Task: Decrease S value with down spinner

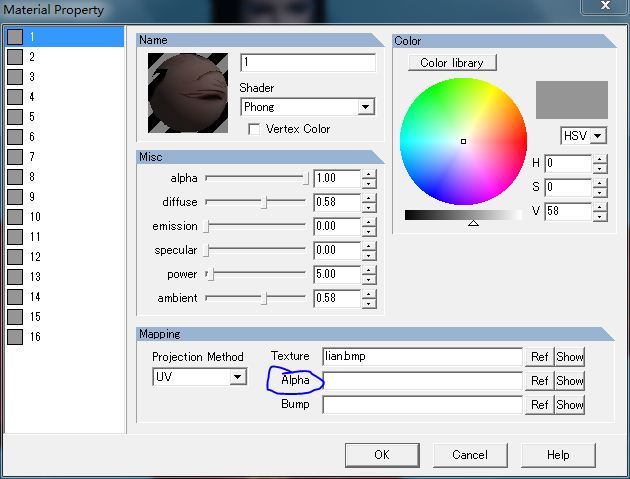Action: (x=599, y=192)
